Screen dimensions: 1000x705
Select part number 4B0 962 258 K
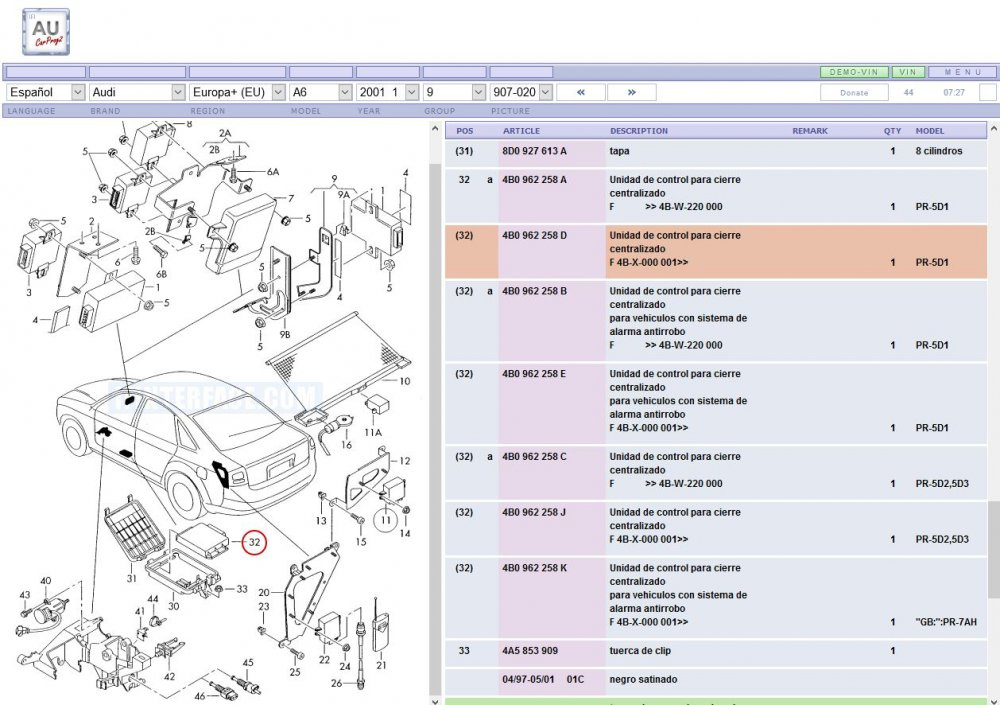(534, 568)
